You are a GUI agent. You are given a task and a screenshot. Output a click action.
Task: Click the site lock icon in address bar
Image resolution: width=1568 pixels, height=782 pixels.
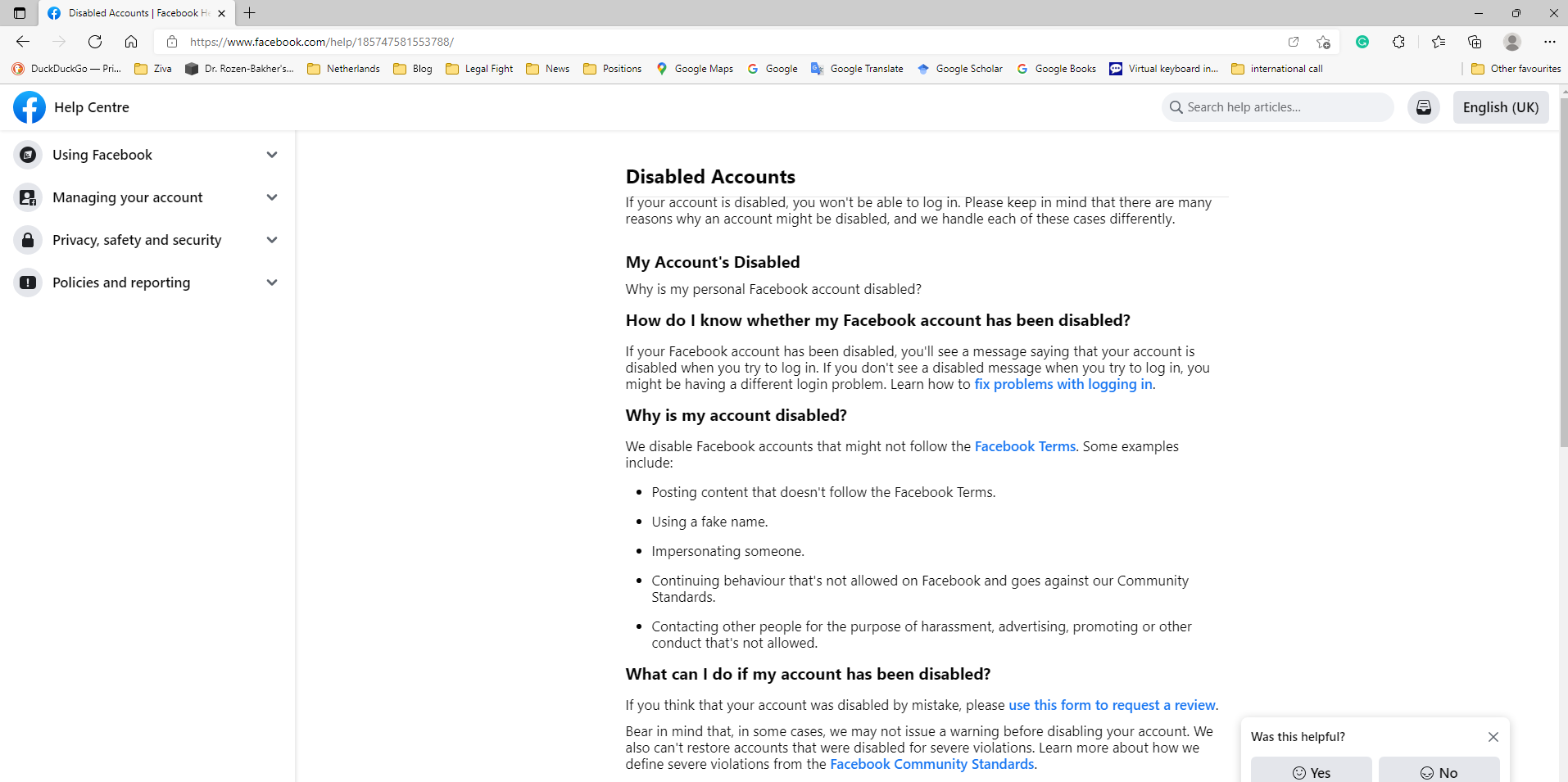[172, 42]
